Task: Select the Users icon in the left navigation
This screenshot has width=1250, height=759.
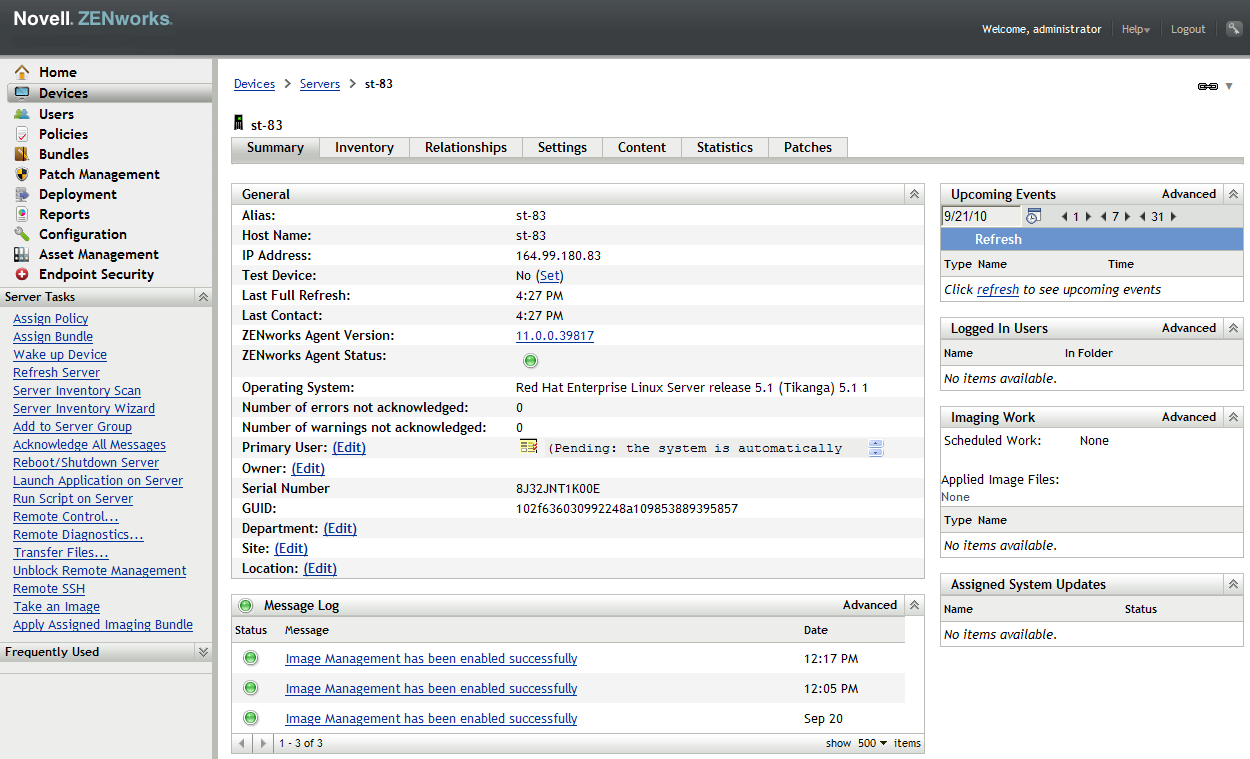Action: (x=20, y=113)
